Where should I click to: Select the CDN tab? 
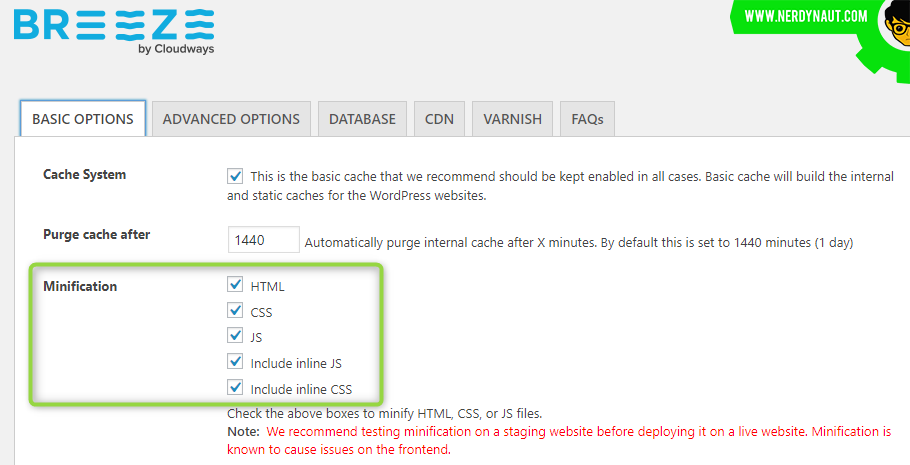coord(439,119)
